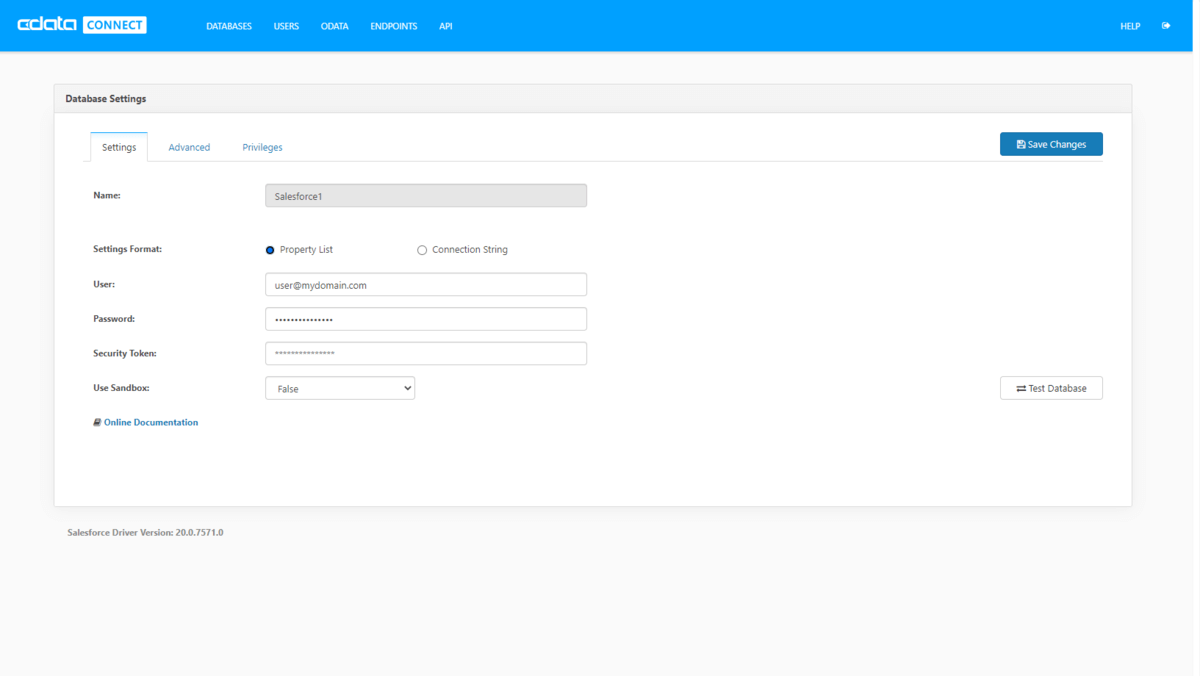Open the Help link
1200x676 pixels.
click(x=1130, y=26)
